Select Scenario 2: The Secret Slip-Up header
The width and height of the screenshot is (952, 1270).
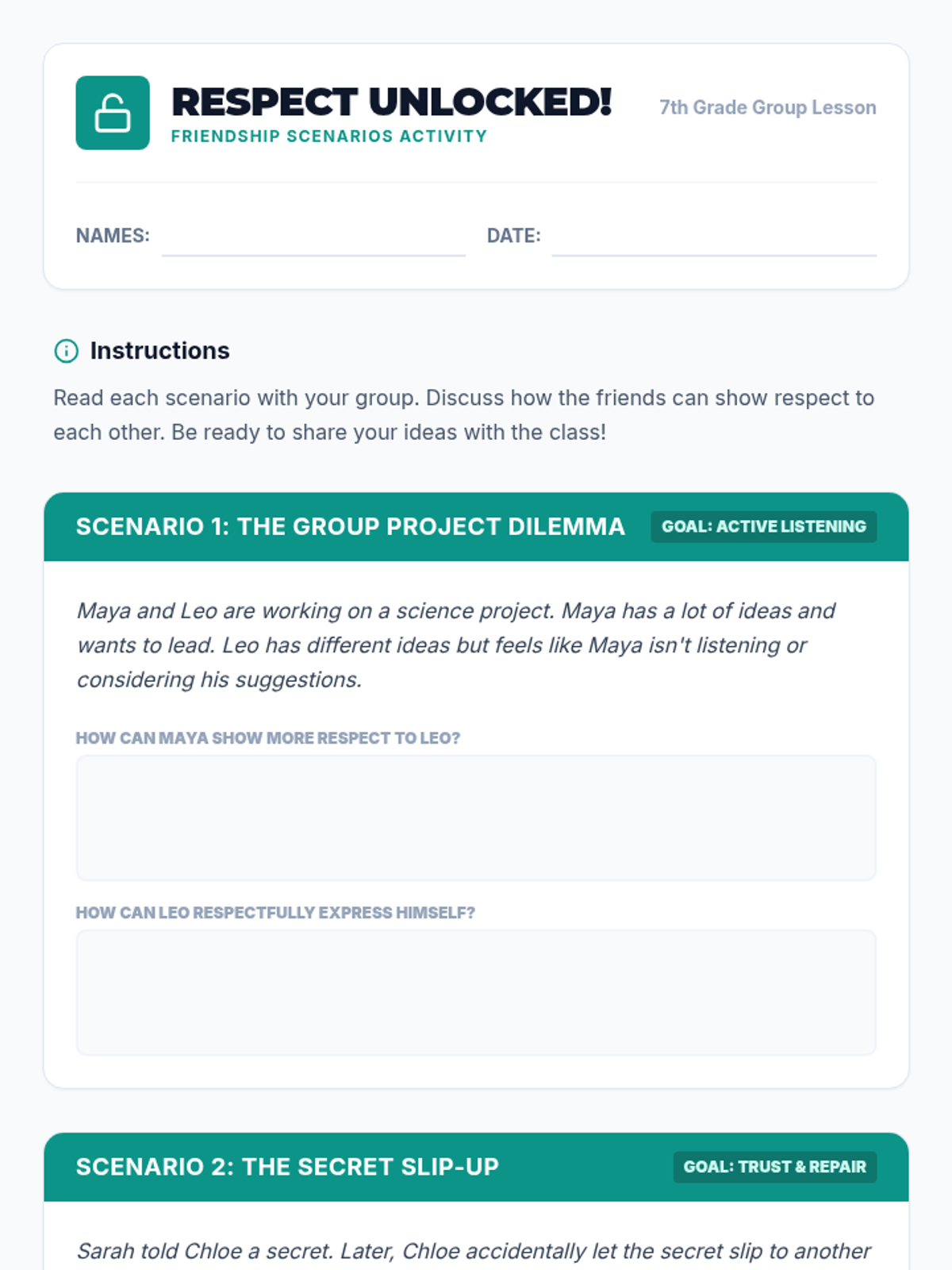coord(287,1167)
